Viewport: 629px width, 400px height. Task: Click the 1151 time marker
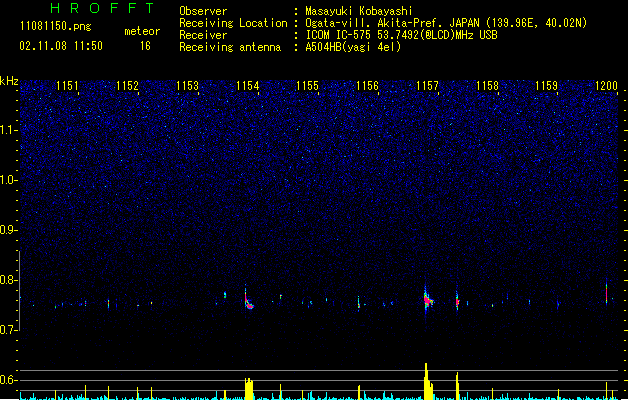tap(67, 85)
